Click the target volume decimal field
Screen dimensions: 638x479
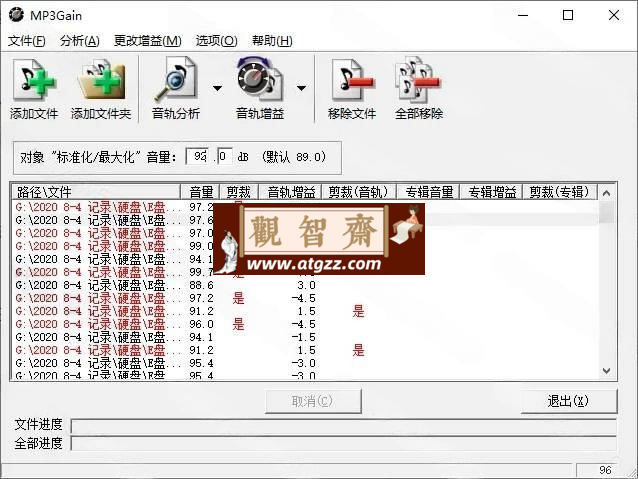[225, 156]
